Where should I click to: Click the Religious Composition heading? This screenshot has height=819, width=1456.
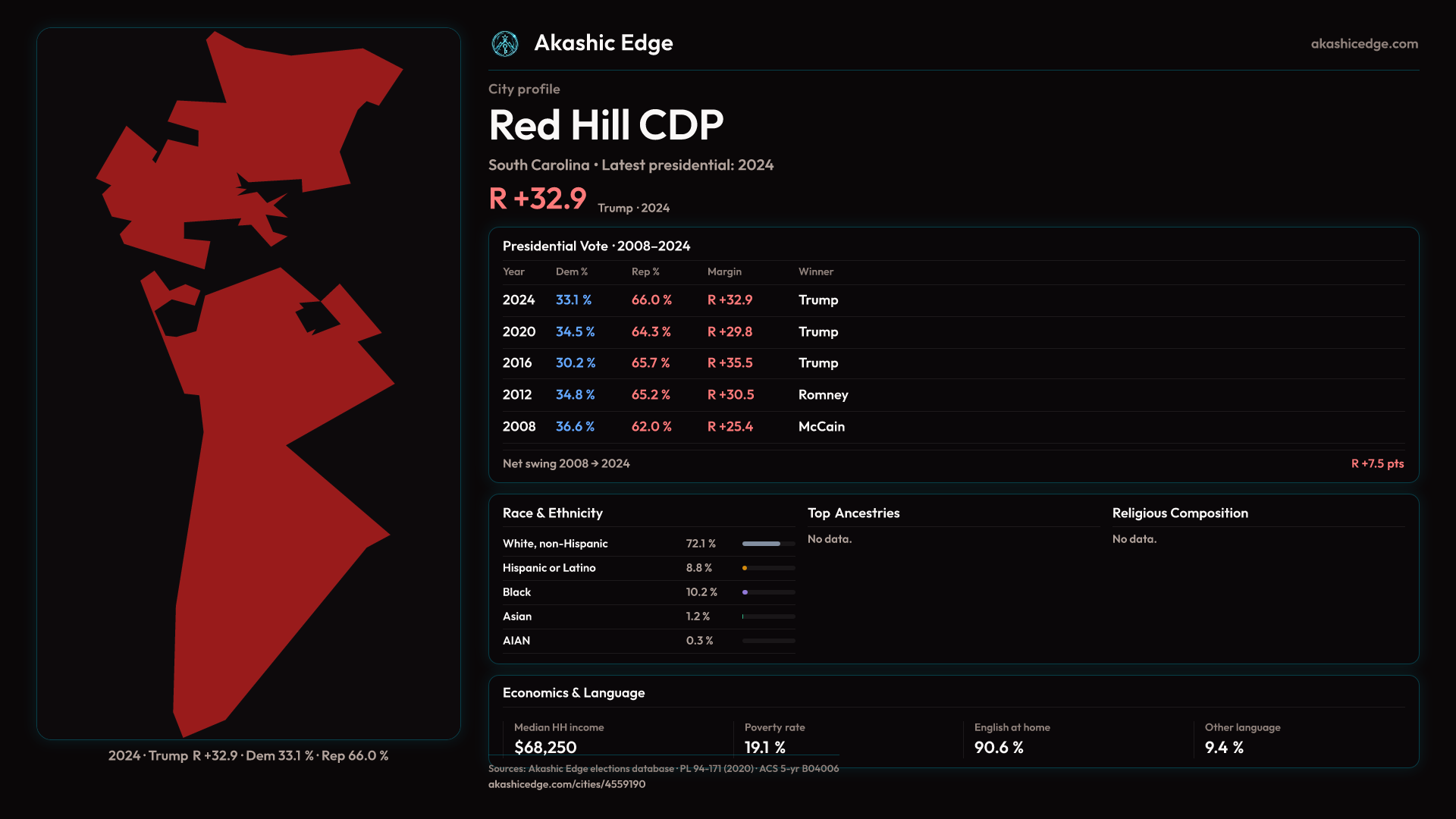[x=1179, y=513]
